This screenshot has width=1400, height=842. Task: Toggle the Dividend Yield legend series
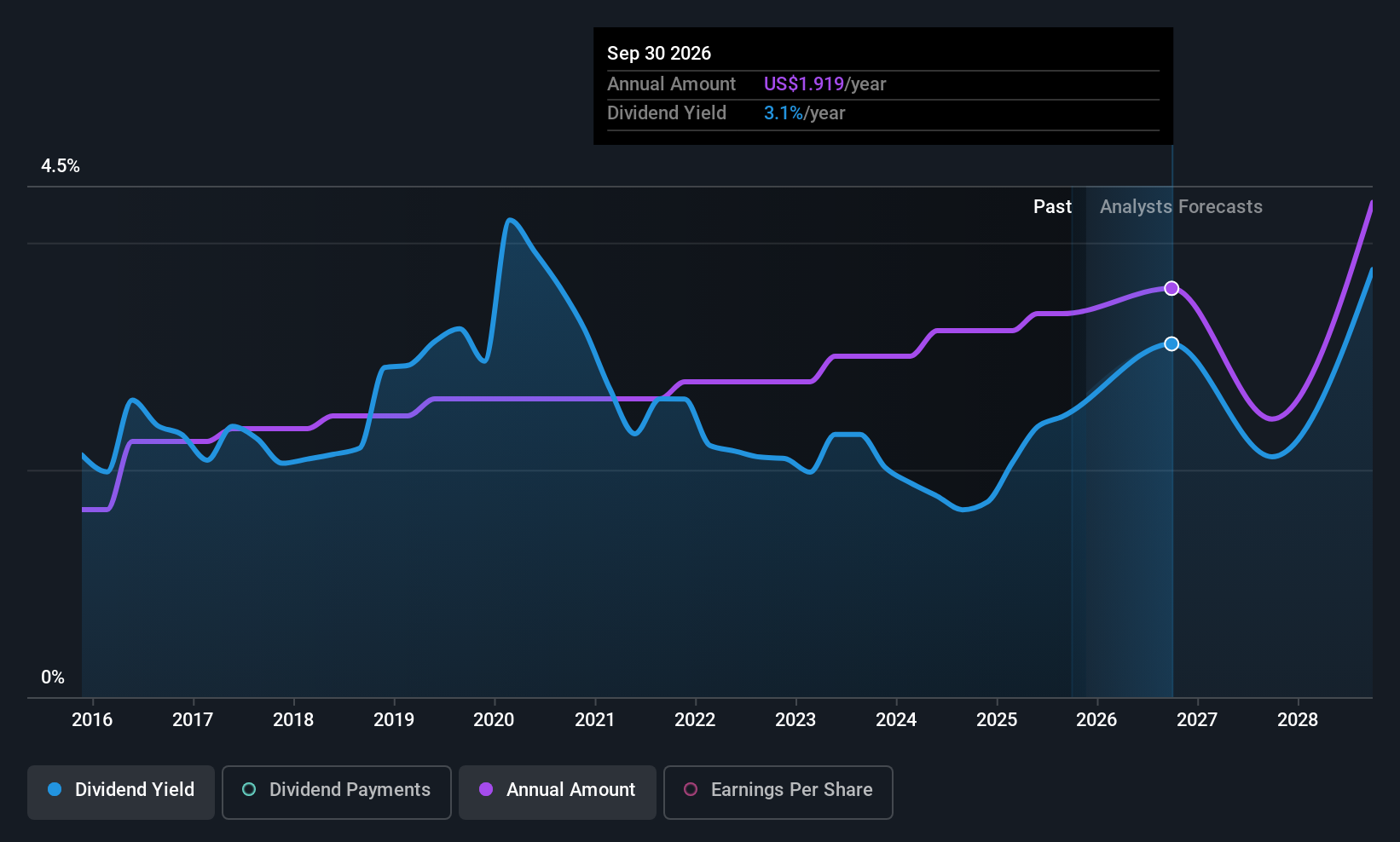tap(121, 793)
